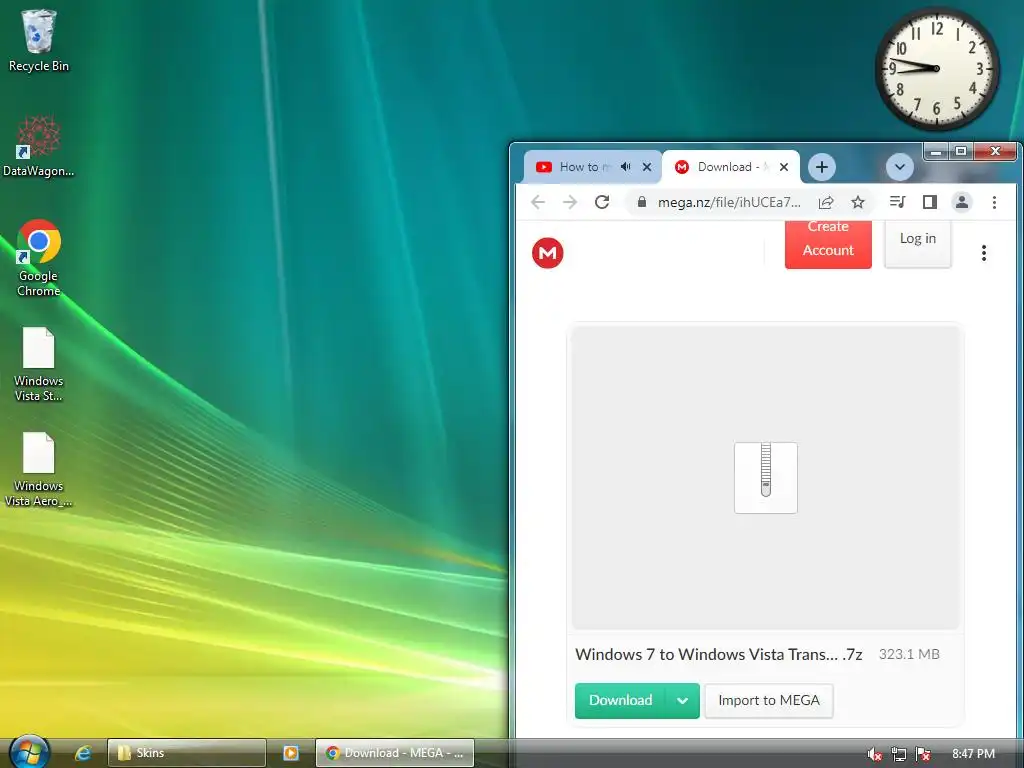Click the 8:47 PM taskbar clock
Screen dimensions: 1024x768
(x=973, y=754)
